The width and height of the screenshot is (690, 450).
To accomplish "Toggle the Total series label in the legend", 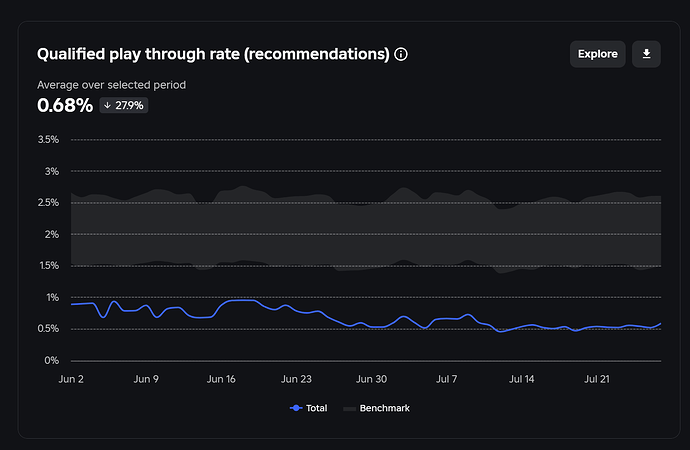I will (315, 408).
